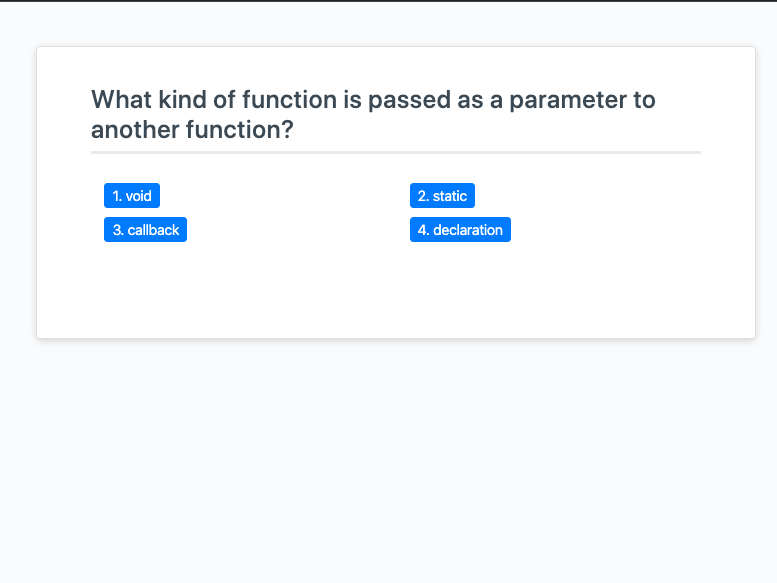777x583 pixels.
Task: Choose the '2. static' answer button
Action: pyautogui.click(x=443, y=196)
